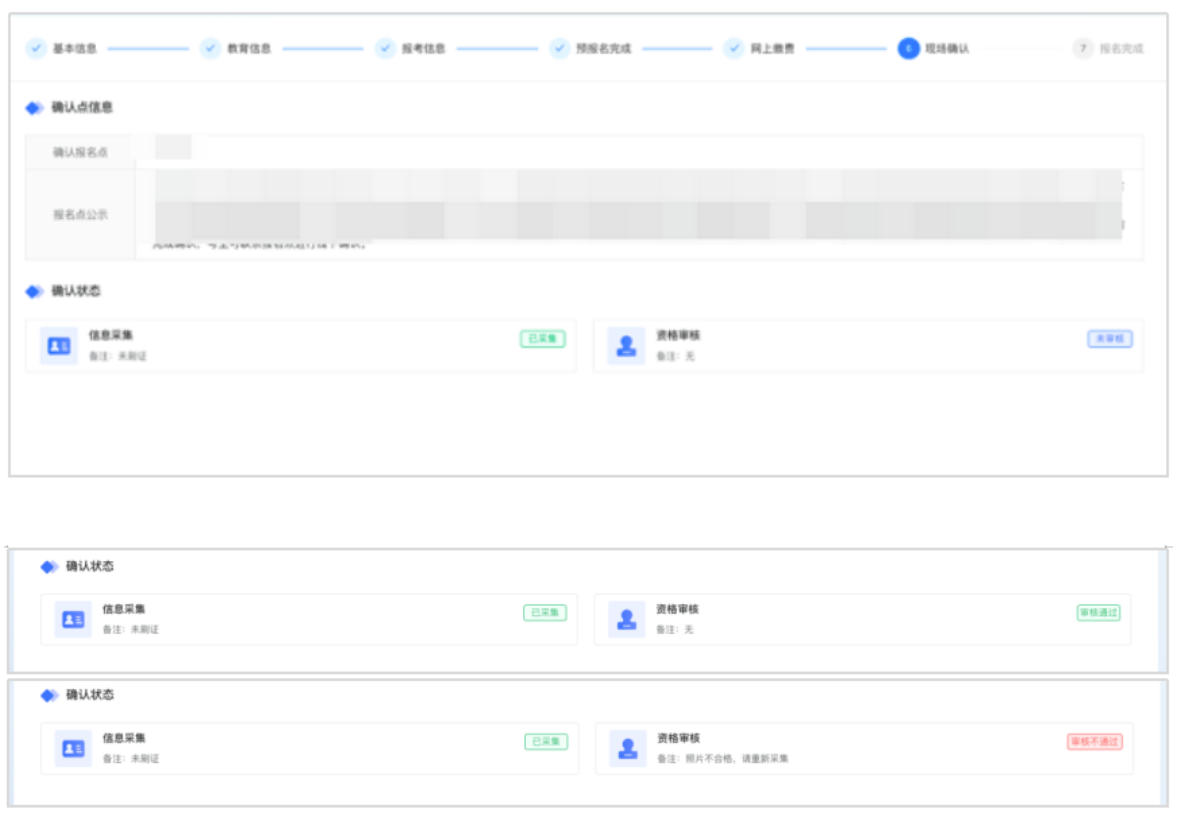Select the blue step 6 circle for 现场确认
The image size is (1183, 822).
tap(908, 48)
